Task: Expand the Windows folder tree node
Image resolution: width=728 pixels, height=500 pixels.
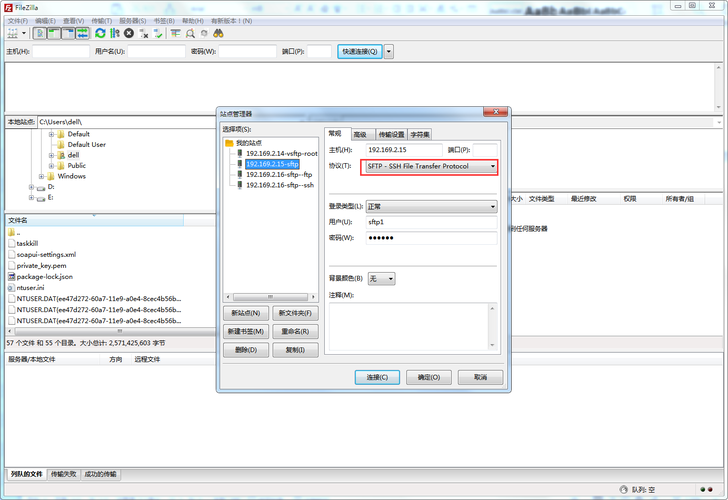Action: 41,176
